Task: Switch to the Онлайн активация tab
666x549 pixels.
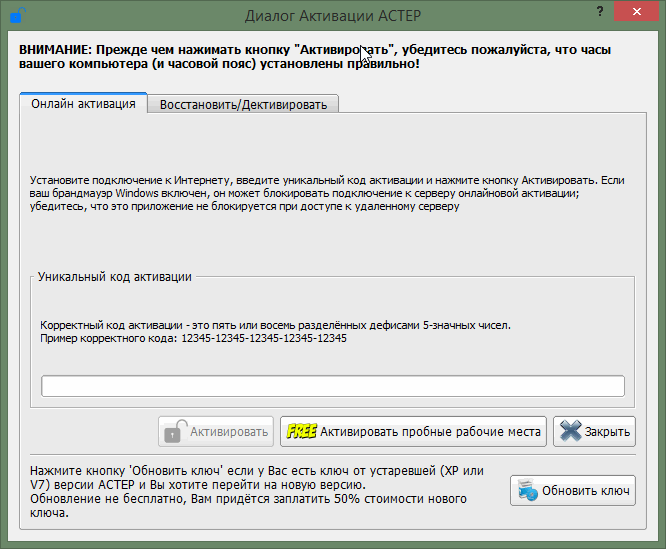Action: point(83,104)
